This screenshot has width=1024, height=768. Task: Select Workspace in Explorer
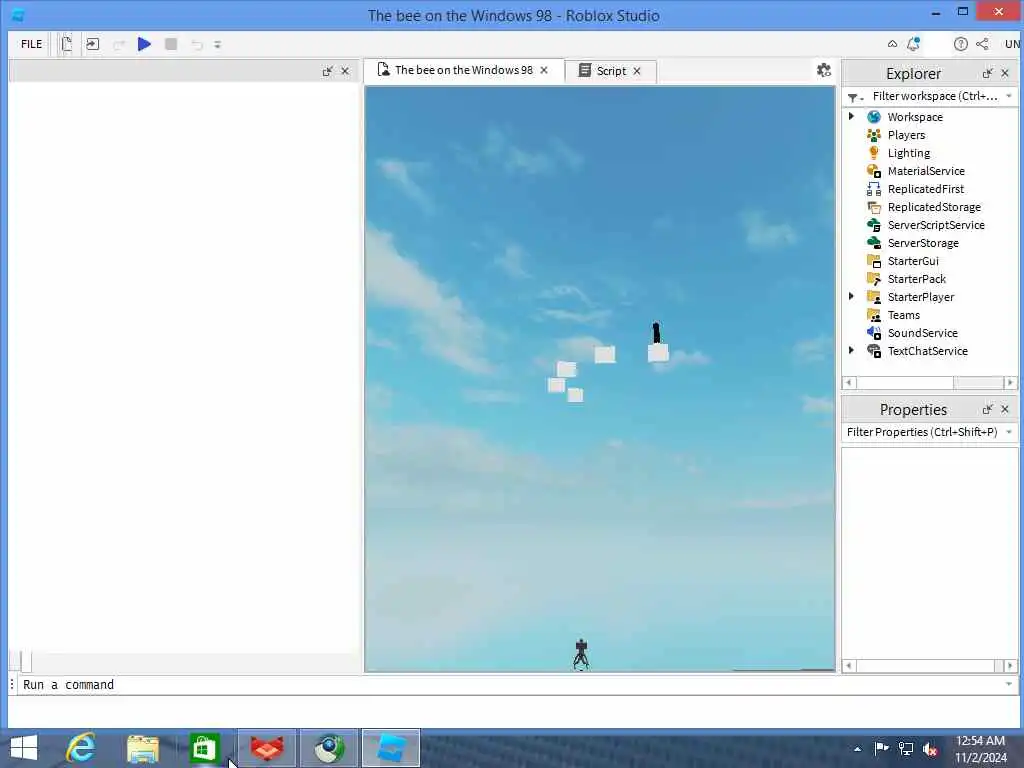coord(914,117)
